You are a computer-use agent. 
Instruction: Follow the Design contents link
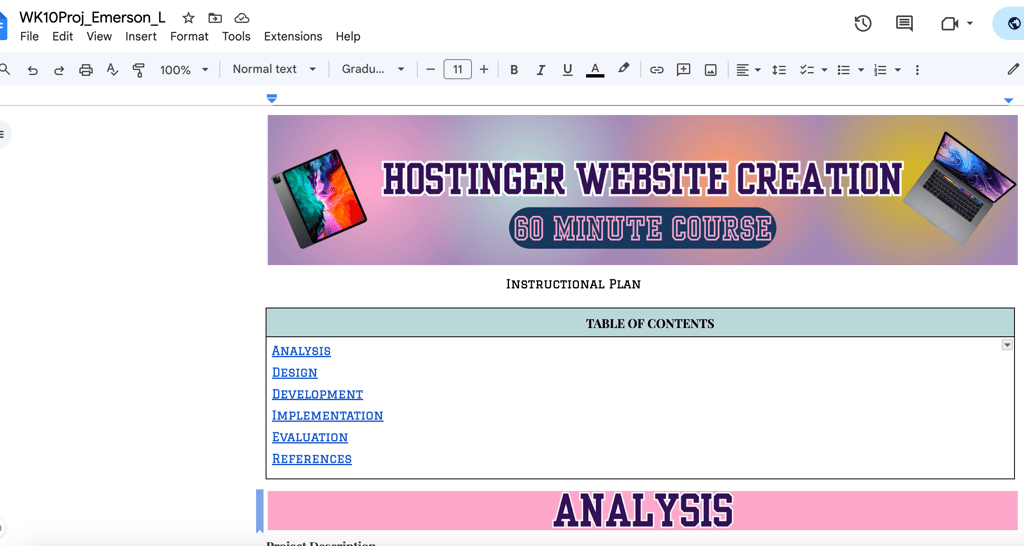[295, 373]
